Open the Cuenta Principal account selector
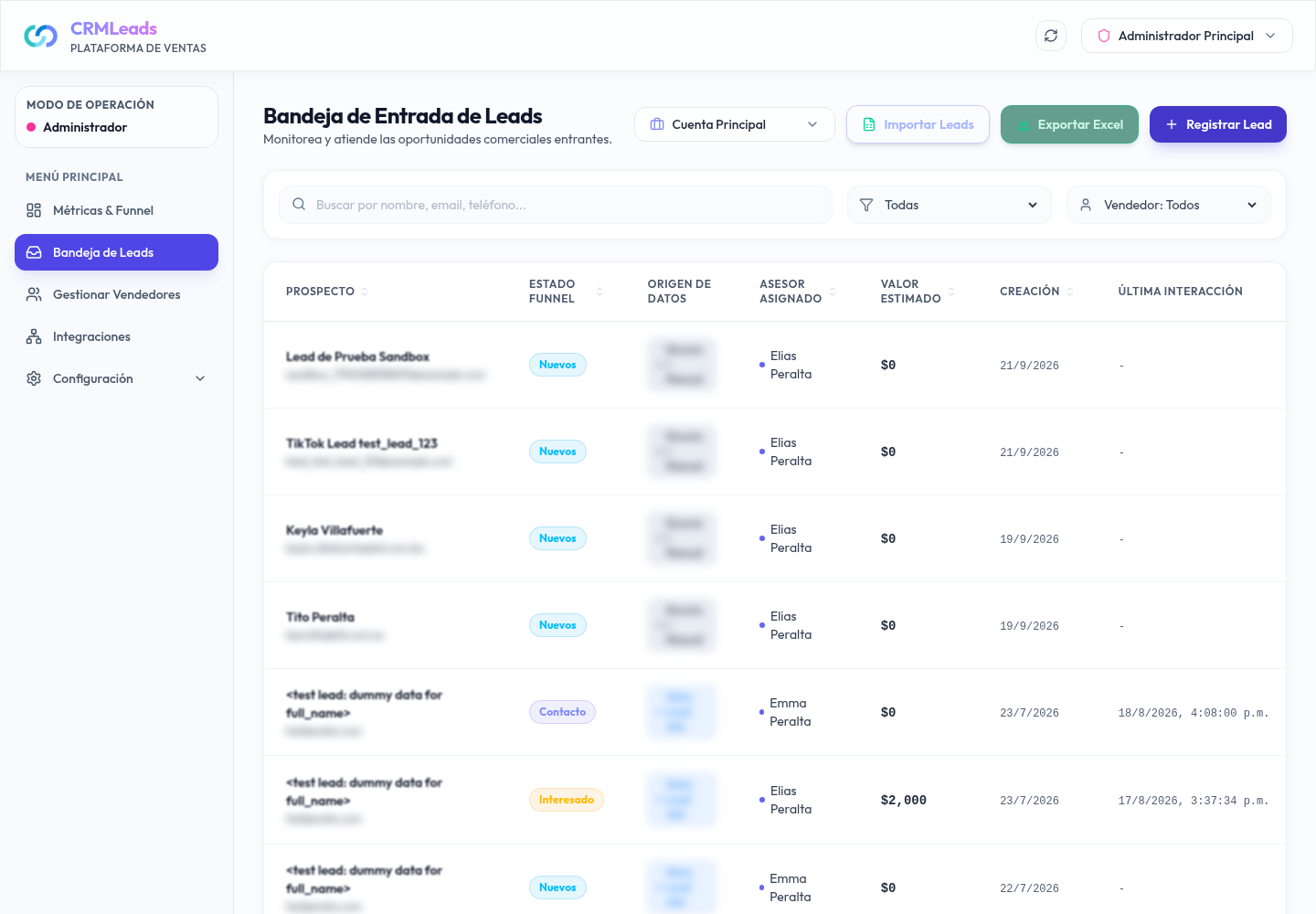Viewport: 1316px width, 914px height. [735, 124]
